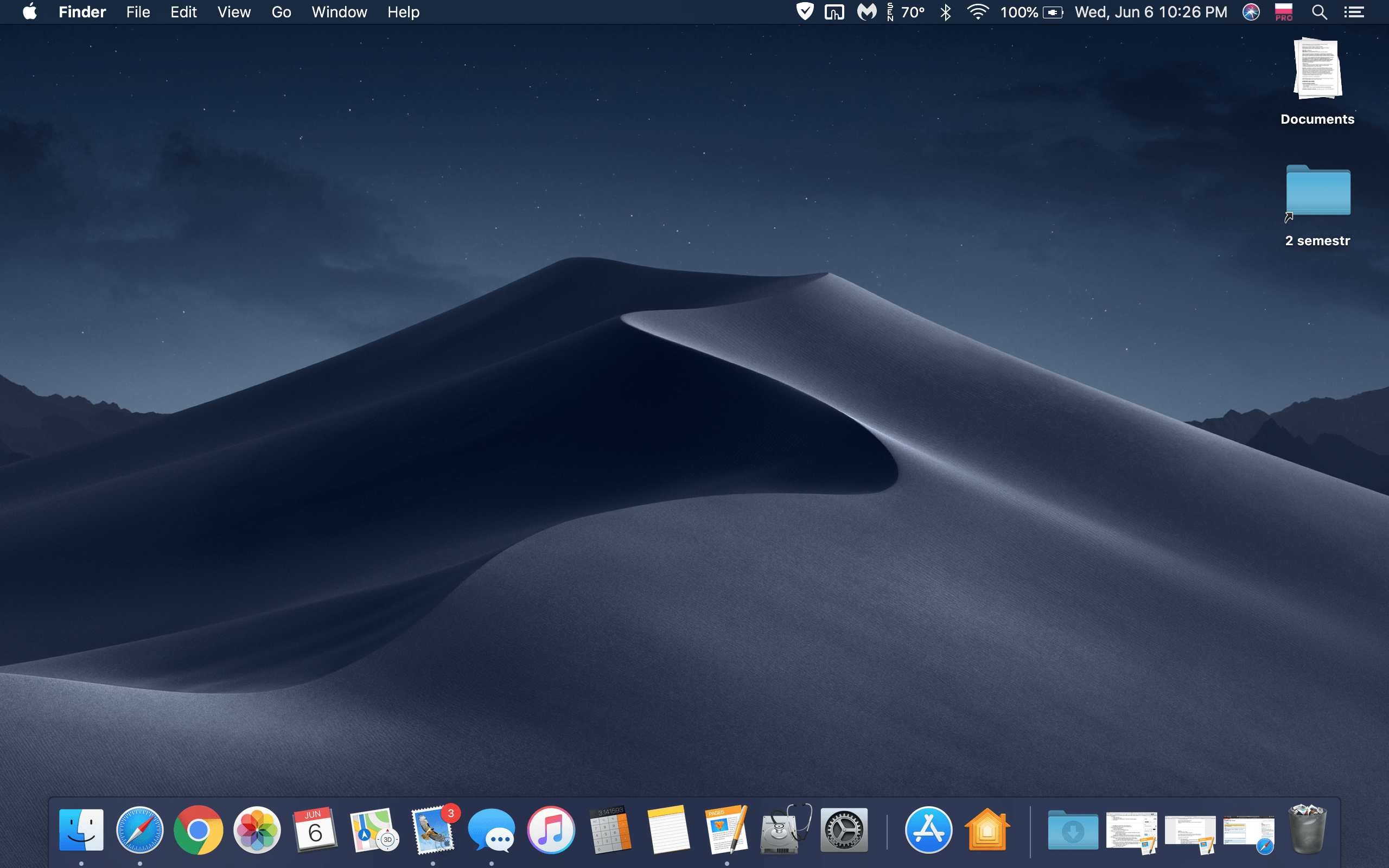
Task: Open System Preferences gear icon
Action: click(844, 830)
